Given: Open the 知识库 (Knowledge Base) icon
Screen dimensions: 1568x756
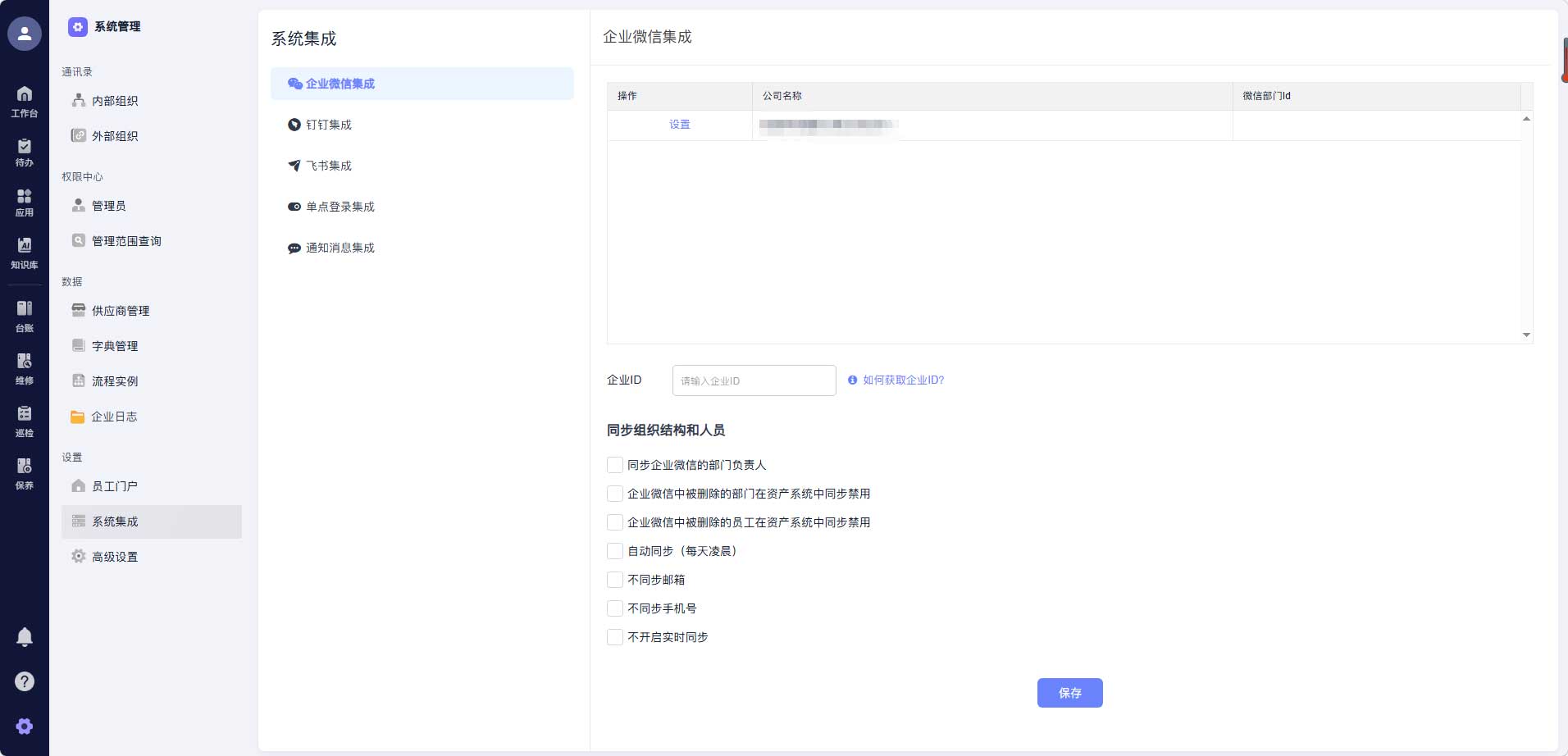Looking at the screenshot, I should [24, 251].
